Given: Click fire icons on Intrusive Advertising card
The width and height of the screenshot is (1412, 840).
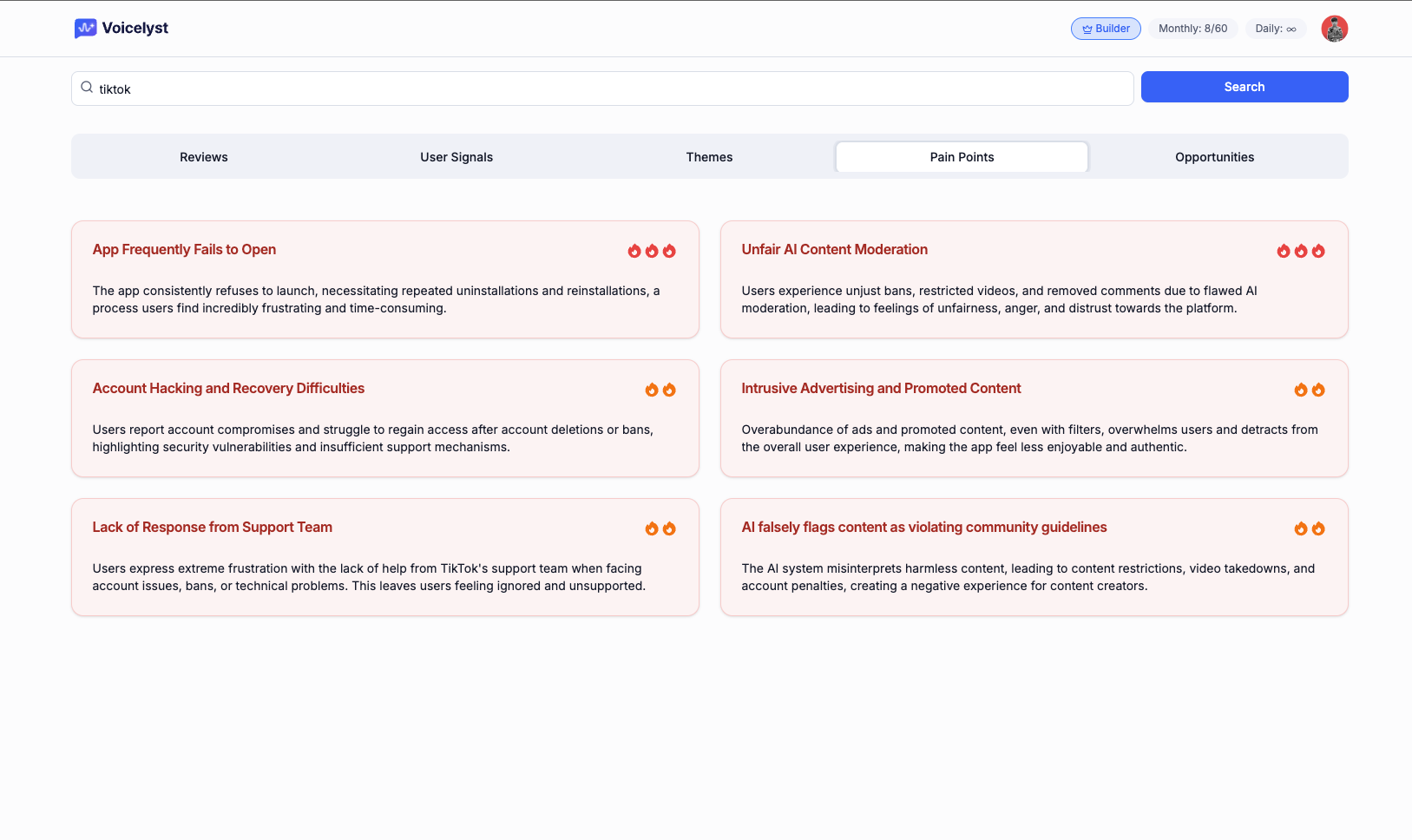Looking at the screenshot, I should point(1310,390).
